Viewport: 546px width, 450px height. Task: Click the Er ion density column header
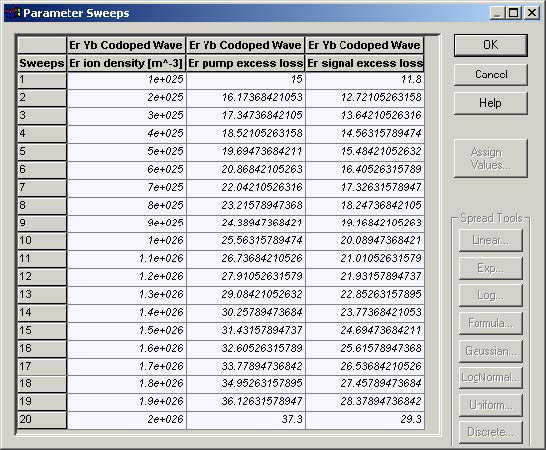(x=126, y=63)
